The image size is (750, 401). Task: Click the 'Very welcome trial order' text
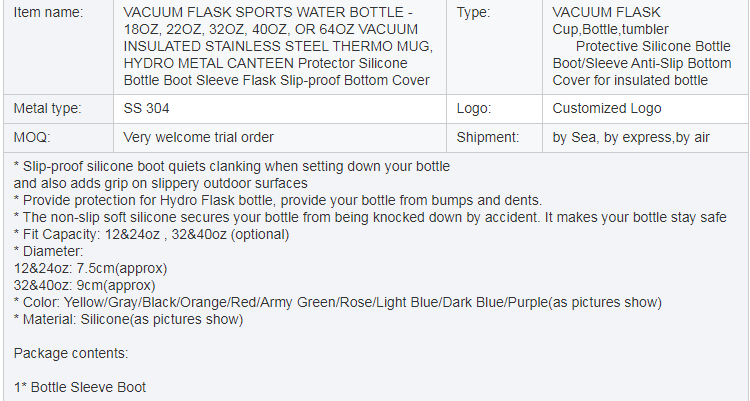(x=199, y=138)
